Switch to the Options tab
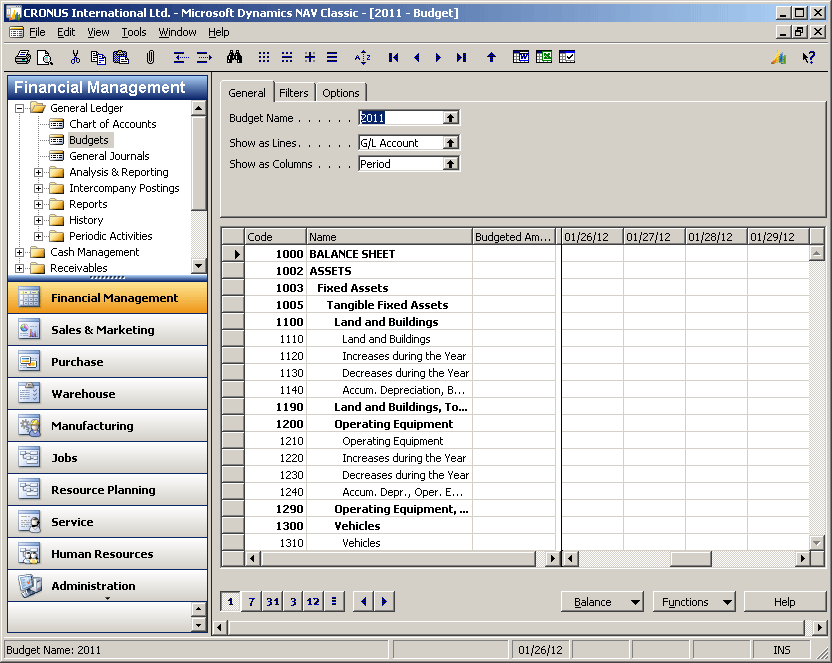 click(341, 93)
